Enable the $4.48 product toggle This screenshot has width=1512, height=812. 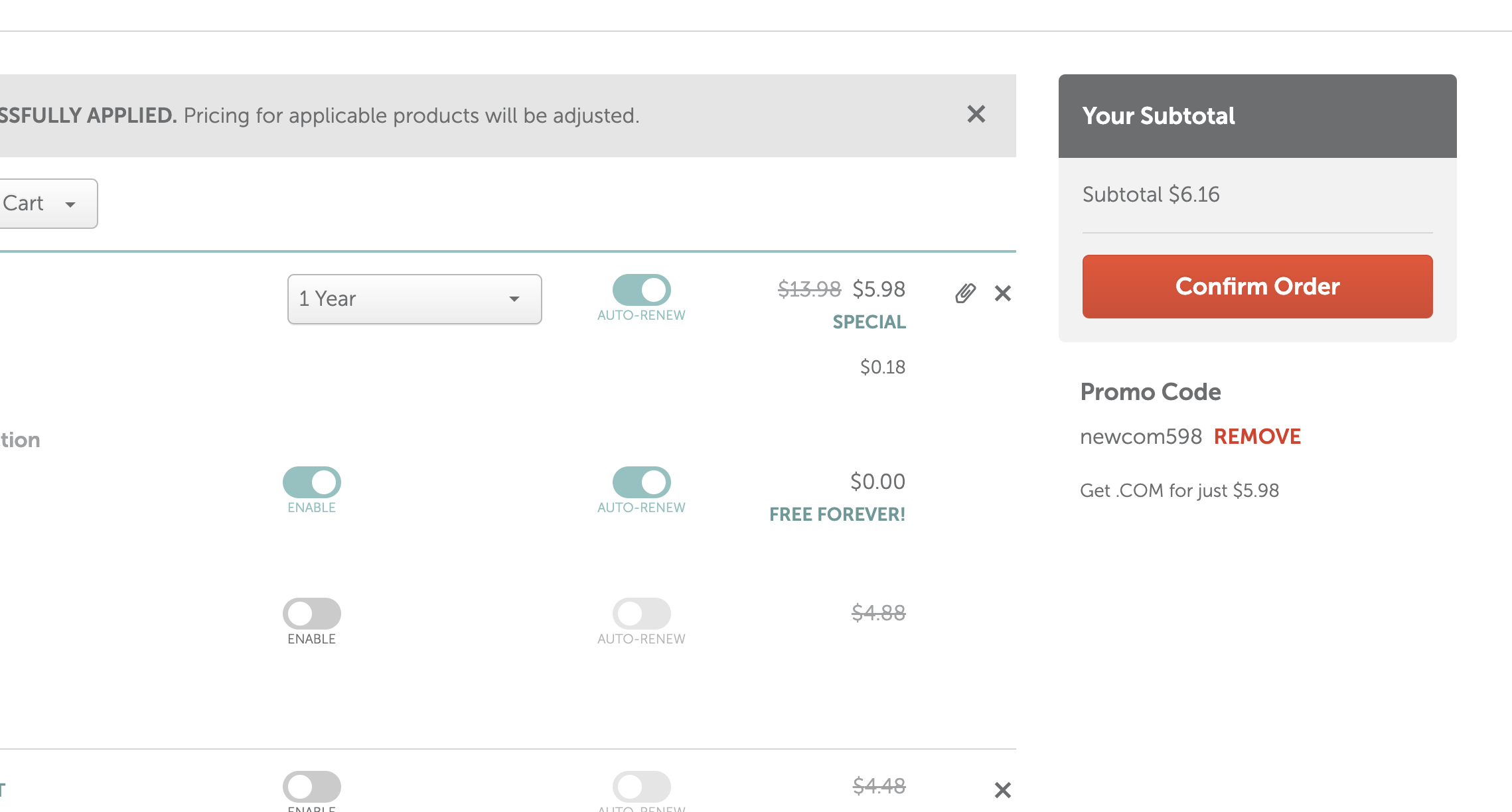[x=311, y=787]
